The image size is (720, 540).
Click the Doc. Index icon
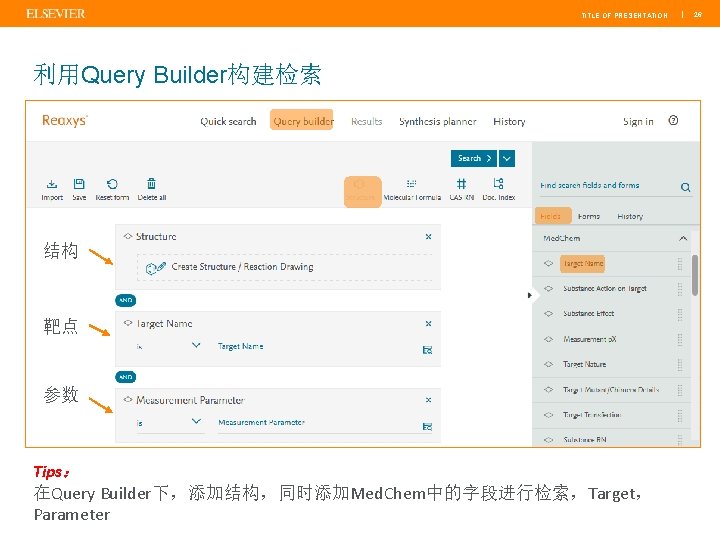(x=498, y=184)
